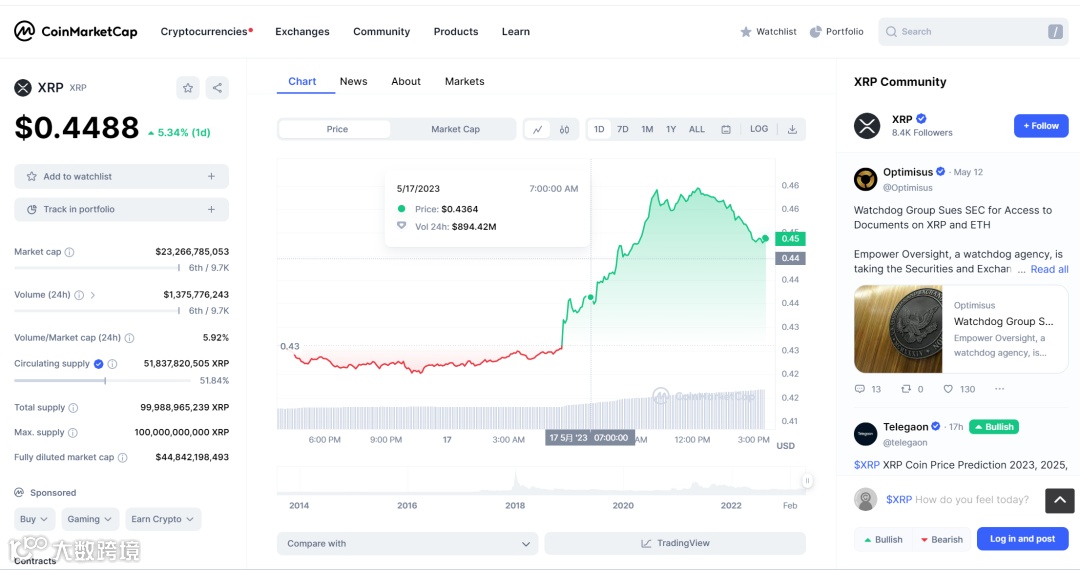Download chart data with download icon
The width and height of the screenshot is (1080, 570).
click(792, 129)
